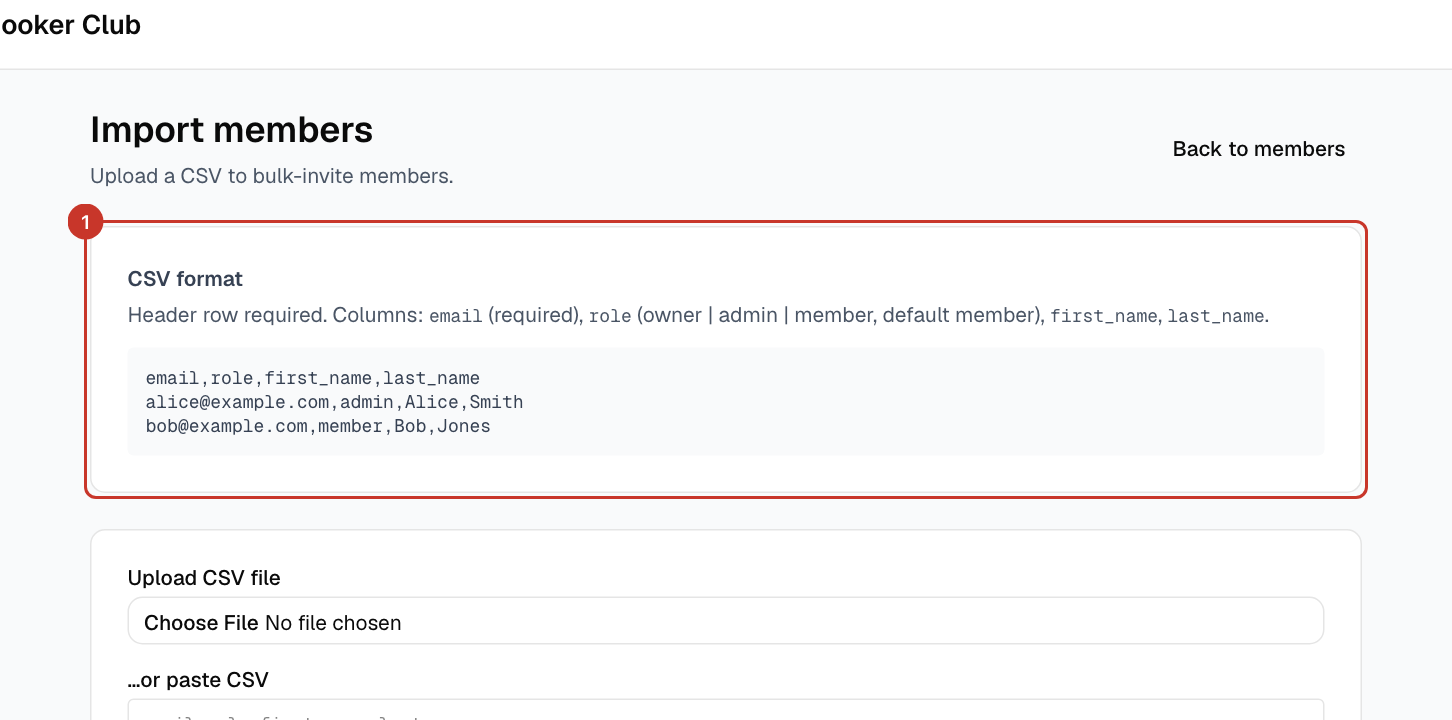Screen dimensions: 1452x720
Task: Click "Upload a CSV to bulk-invite members." subtitle
Action: [272, 176]
